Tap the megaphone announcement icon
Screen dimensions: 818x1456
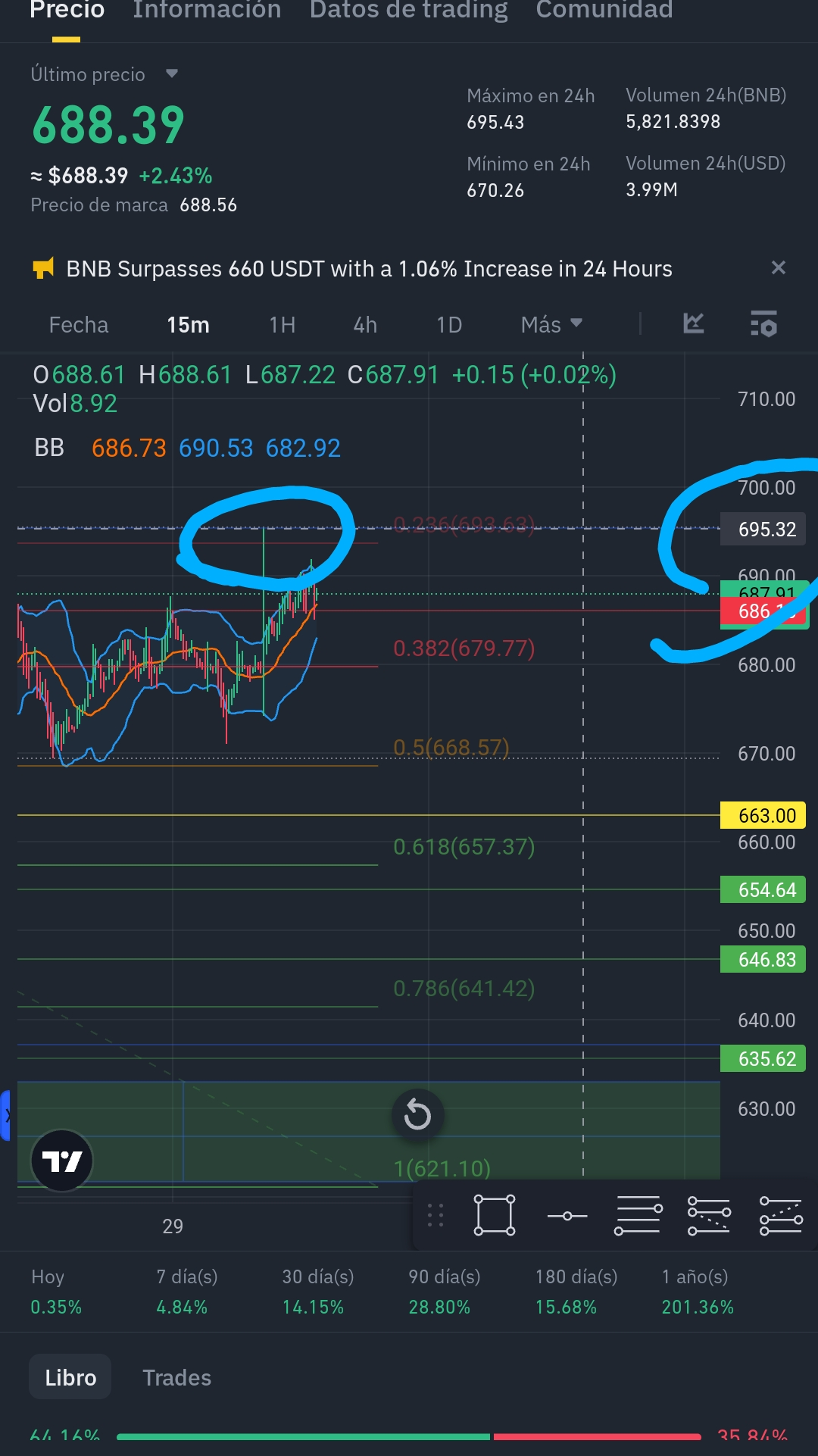click(x=43, y=268)
